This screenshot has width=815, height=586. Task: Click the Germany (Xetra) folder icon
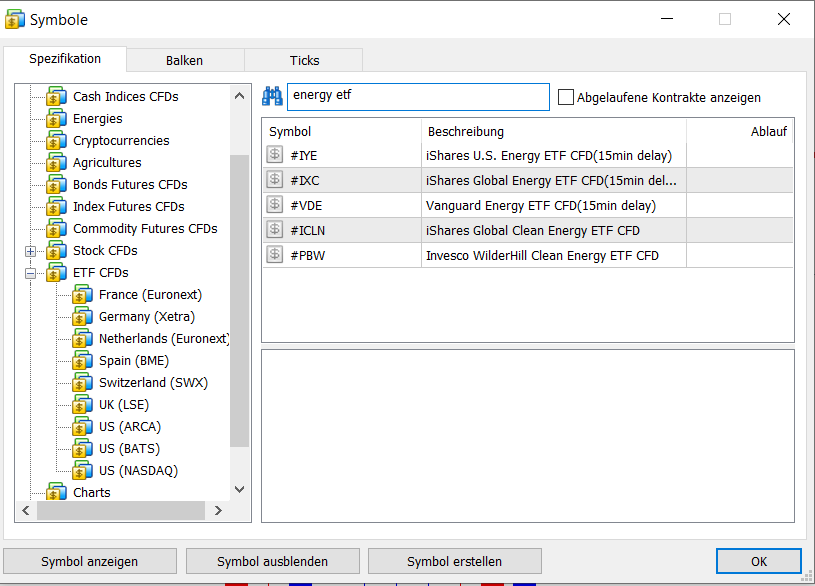tap(82, 317)
